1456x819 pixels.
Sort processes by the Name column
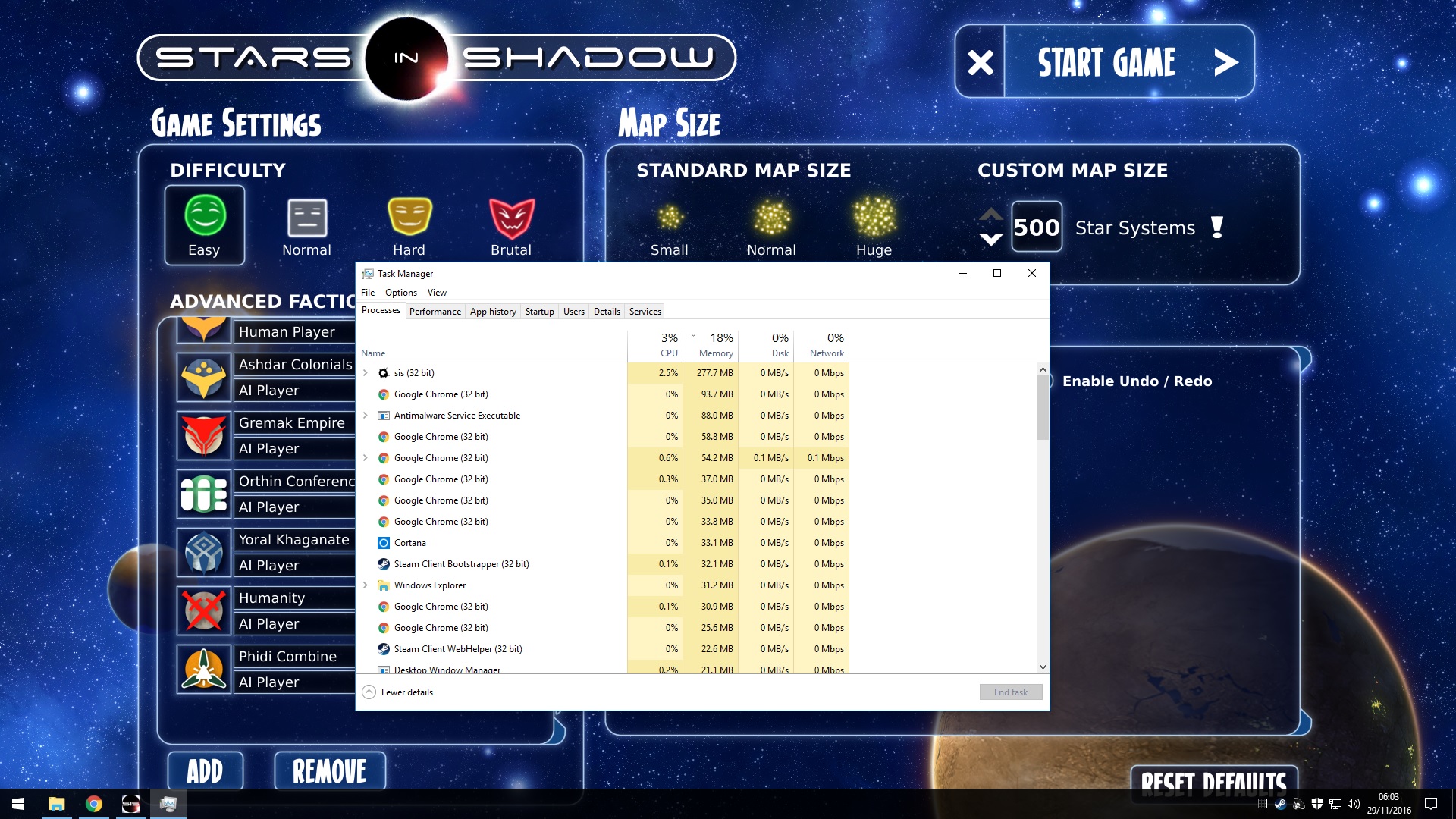pyautogui.click(x=491, y=345)
